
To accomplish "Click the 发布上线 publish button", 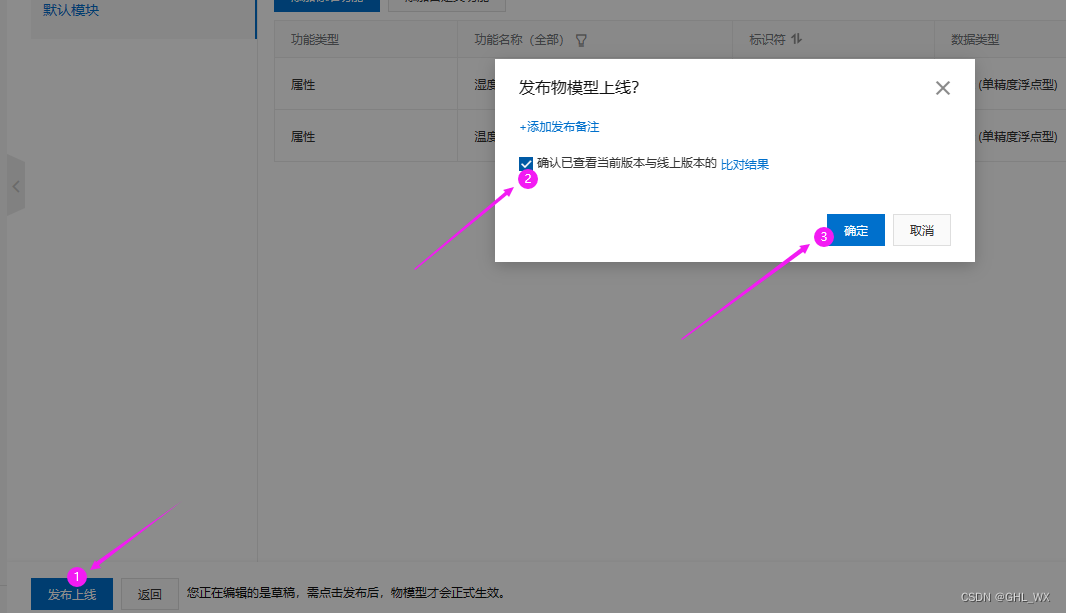I will [72, 595].
